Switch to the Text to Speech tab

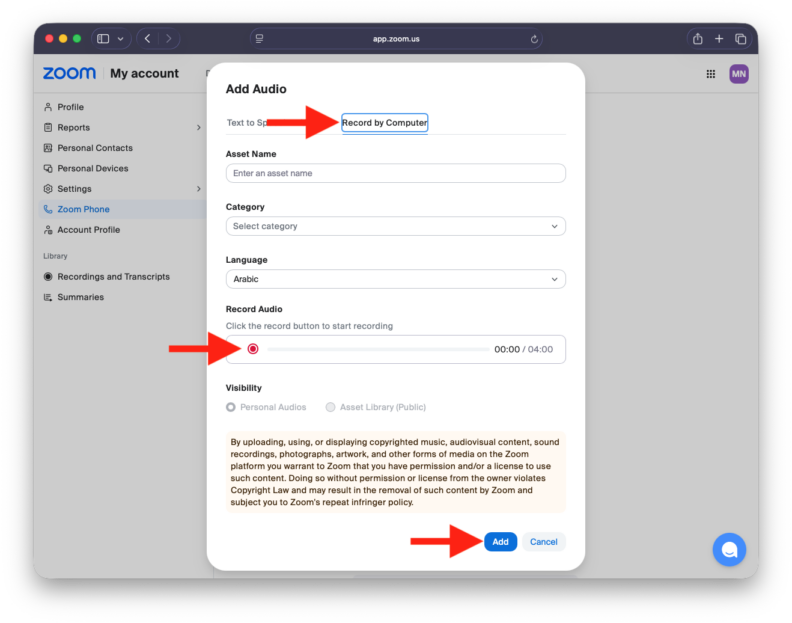pyautogui.click(x=248, y=123)
